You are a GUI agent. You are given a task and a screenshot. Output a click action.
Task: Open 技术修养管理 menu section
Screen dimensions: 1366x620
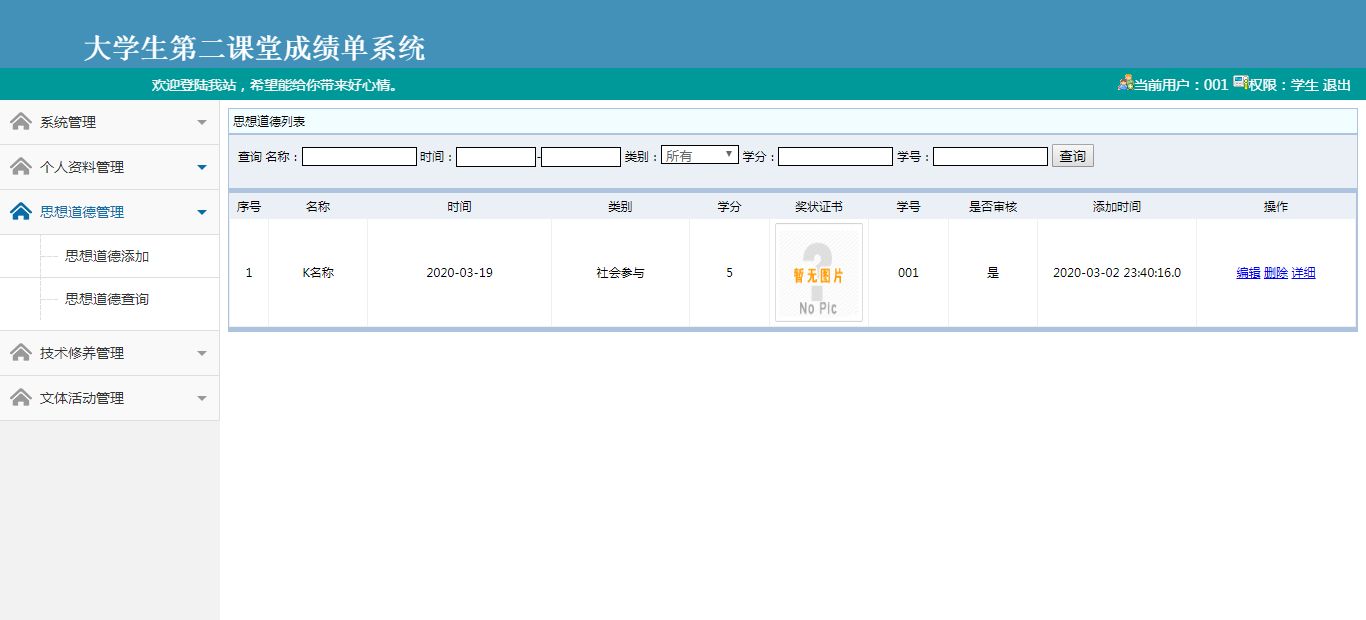[109, 353]
